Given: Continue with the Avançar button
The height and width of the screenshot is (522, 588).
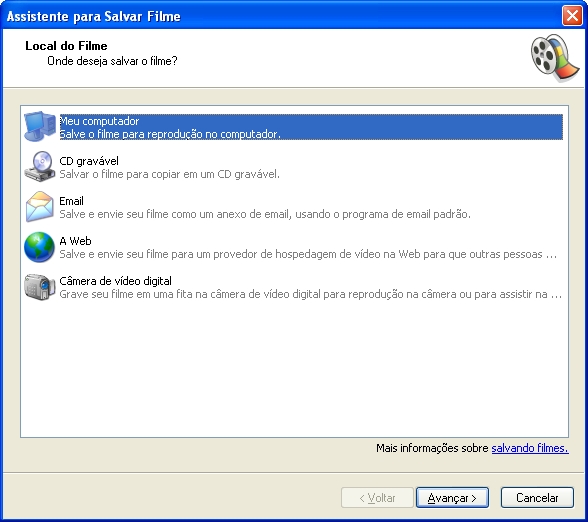Looking at the screenshot, I should coord(452,498).
